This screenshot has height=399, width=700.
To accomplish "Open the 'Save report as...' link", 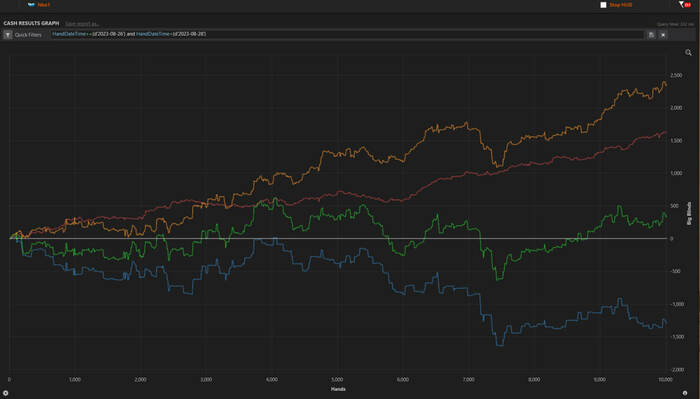I will (x=82, y=24).
